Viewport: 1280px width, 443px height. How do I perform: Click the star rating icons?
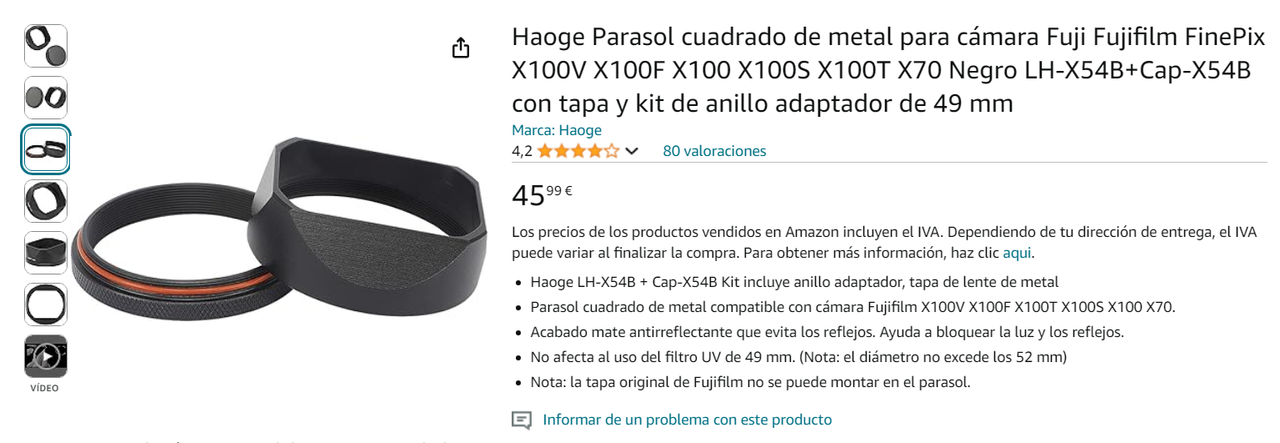pos(578,151)
